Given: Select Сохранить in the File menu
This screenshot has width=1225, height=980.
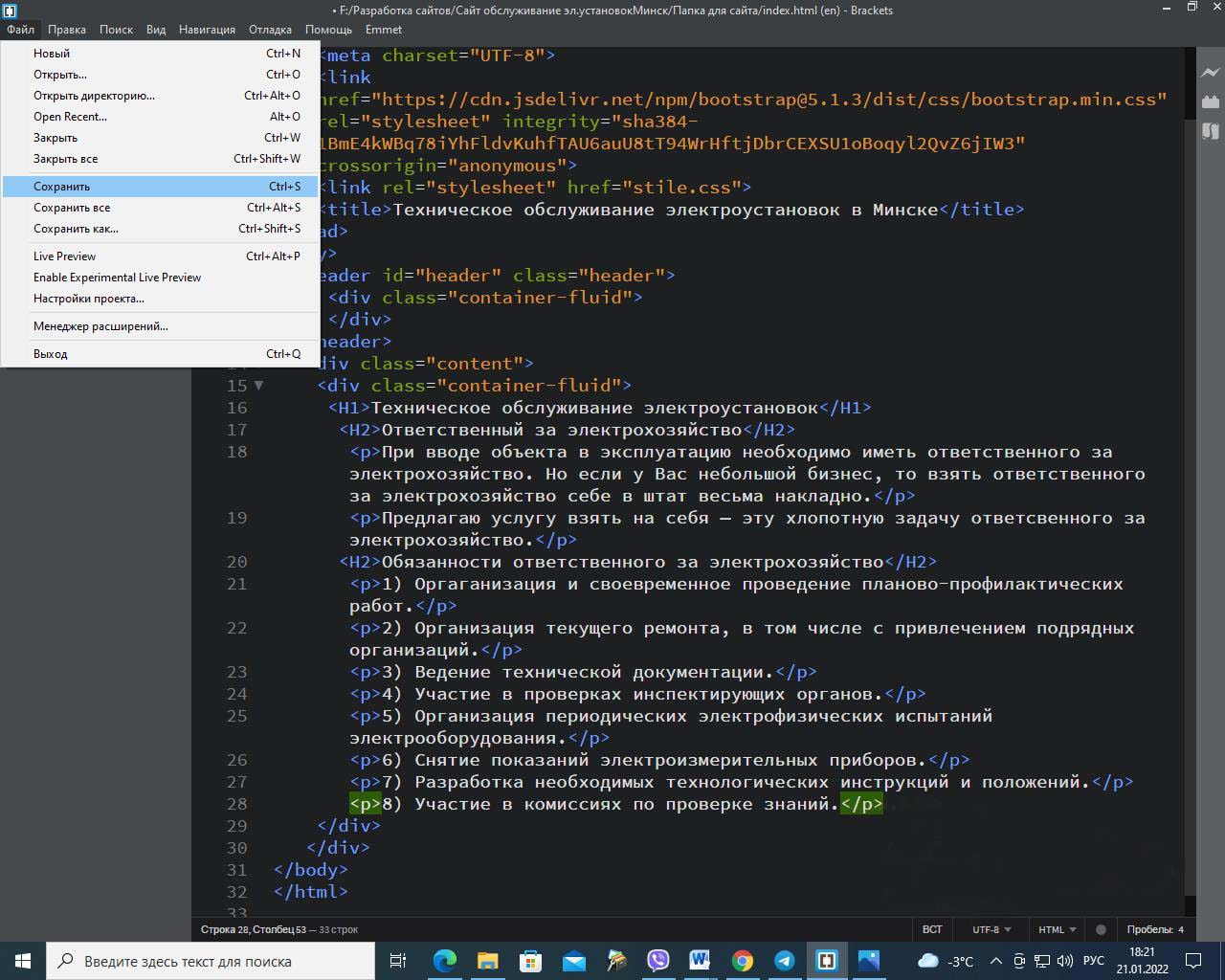Looking at the screenshot, I should pyautogui.click(x=62, y=187).
